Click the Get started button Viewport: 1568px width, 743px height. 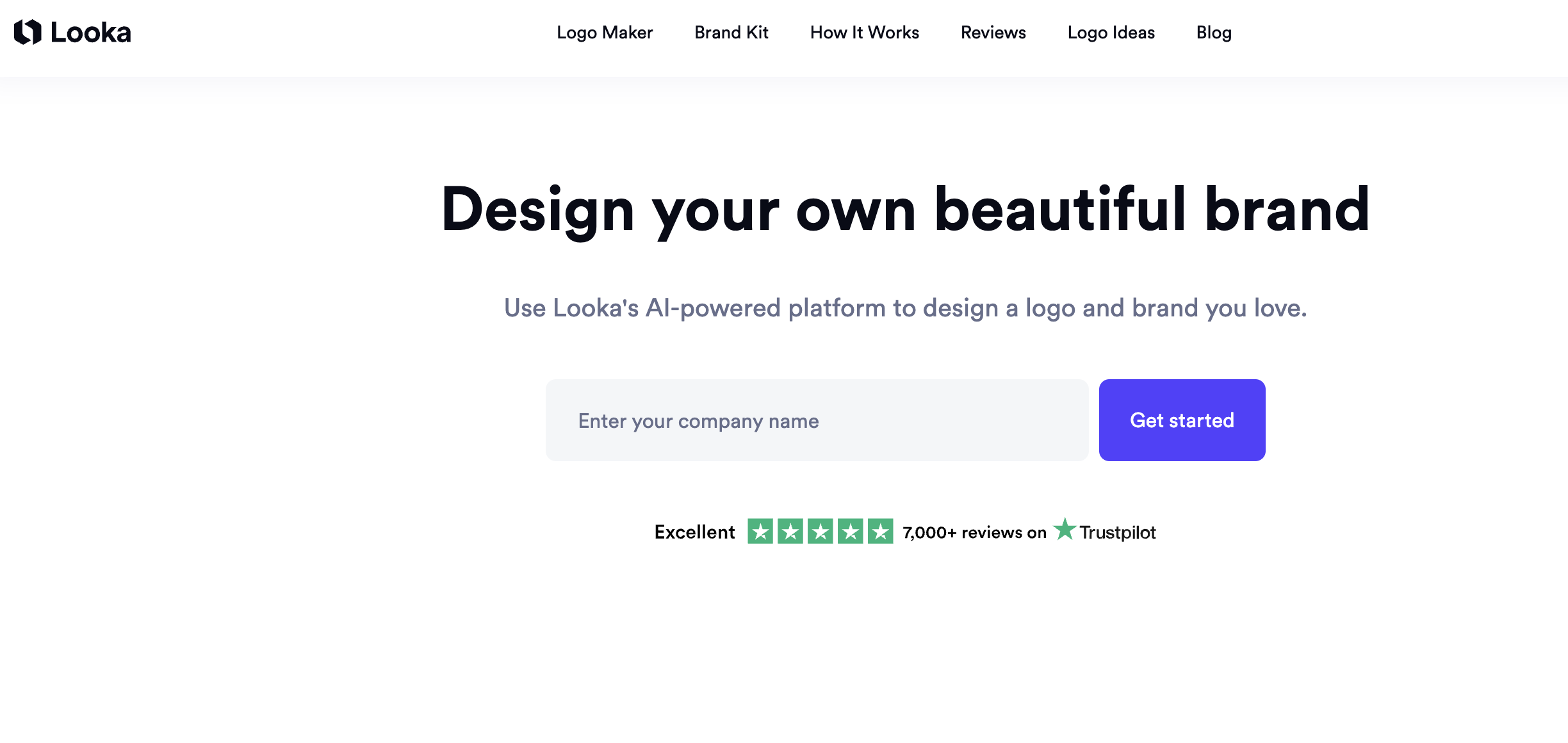point(1182,420)
